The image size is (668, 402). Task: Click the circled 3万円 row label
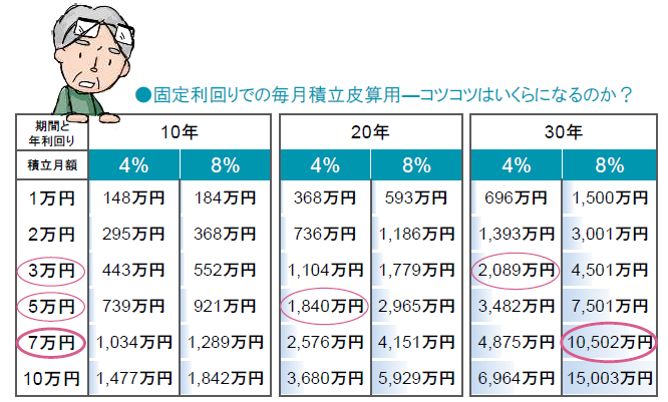[x=51, y=271]
